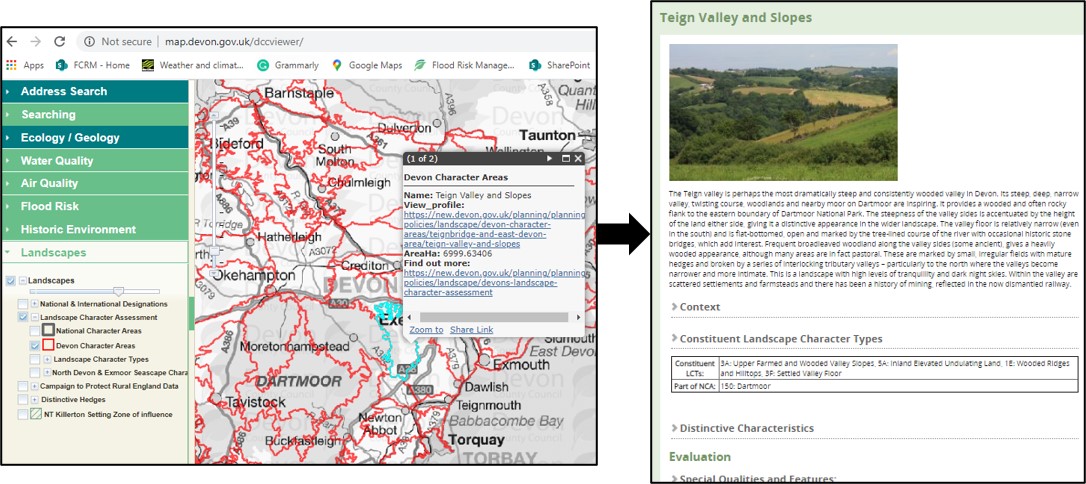Image resolution: width=1086 pixels, height=484 pixels.
Task: Open the FCRM - Home bookmark
Action: coord(93,65)
